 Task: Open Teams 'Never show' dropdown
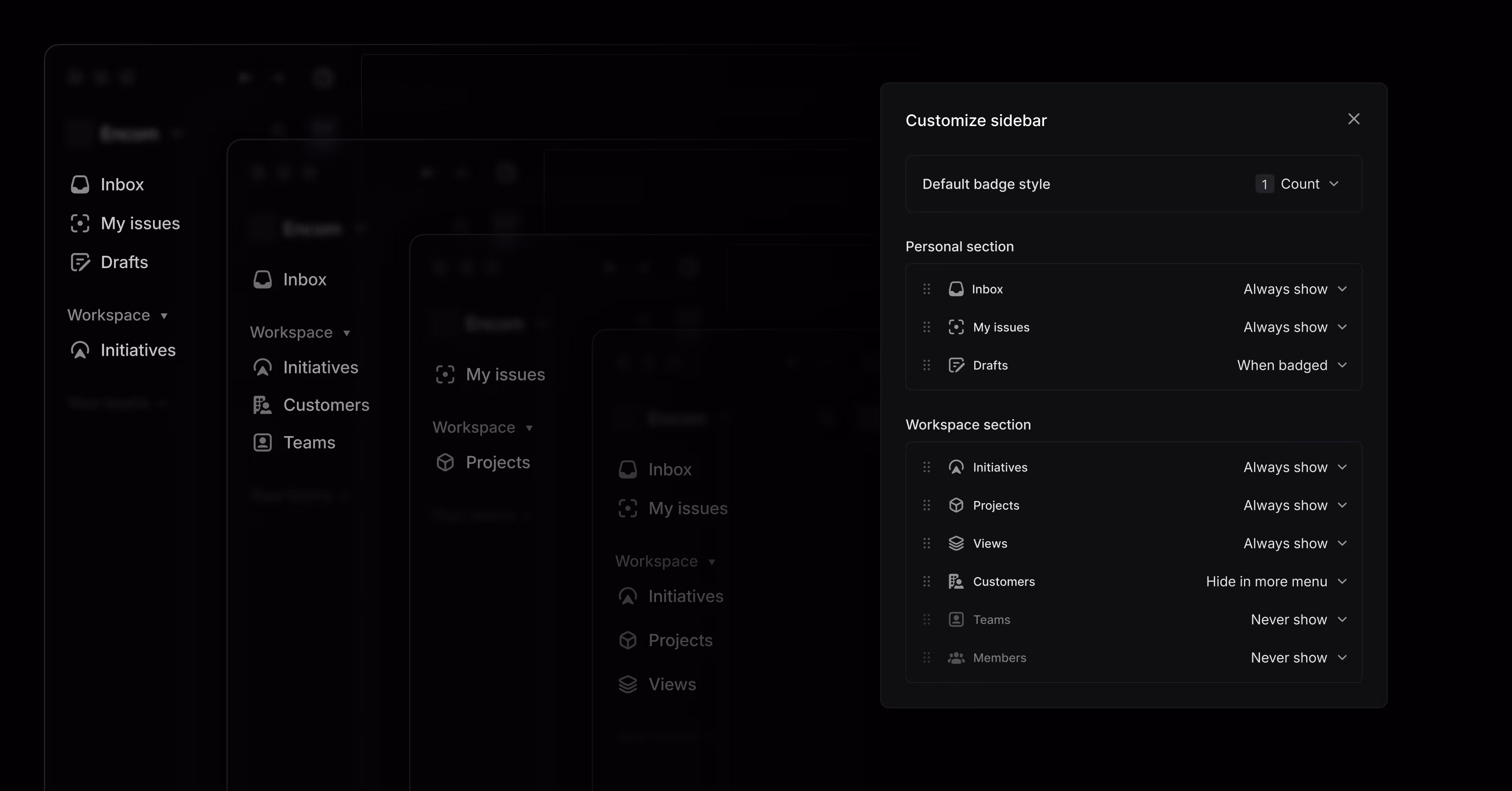pos(1298,620)
